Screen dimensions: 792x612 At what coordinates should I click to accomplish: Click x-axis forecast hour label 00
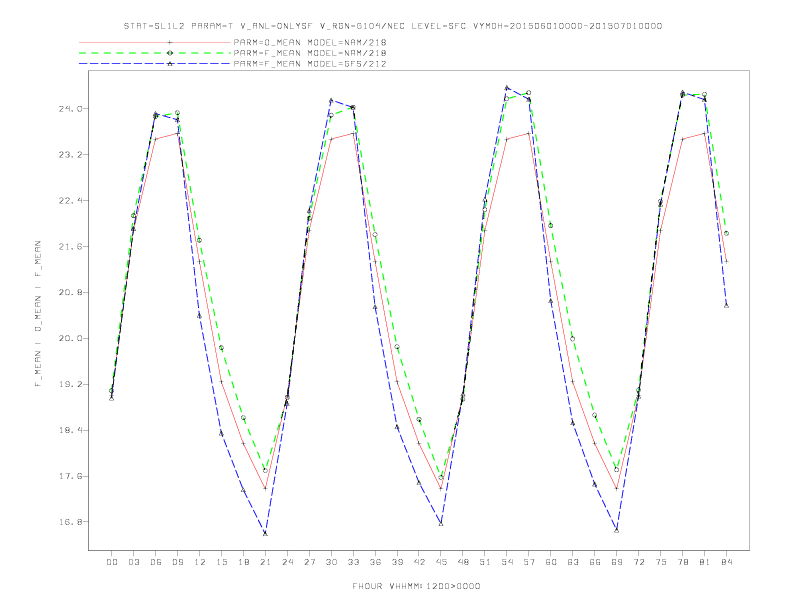pos(112,562)
